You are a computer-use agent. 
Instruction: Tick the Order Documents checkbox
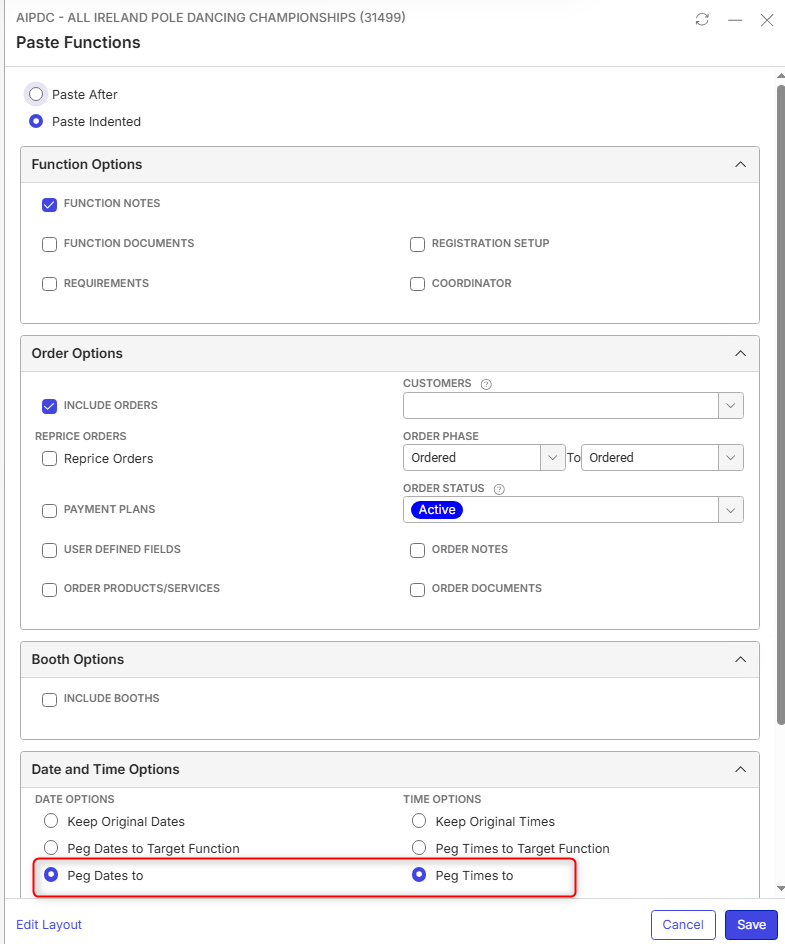(x=417, y=589)
